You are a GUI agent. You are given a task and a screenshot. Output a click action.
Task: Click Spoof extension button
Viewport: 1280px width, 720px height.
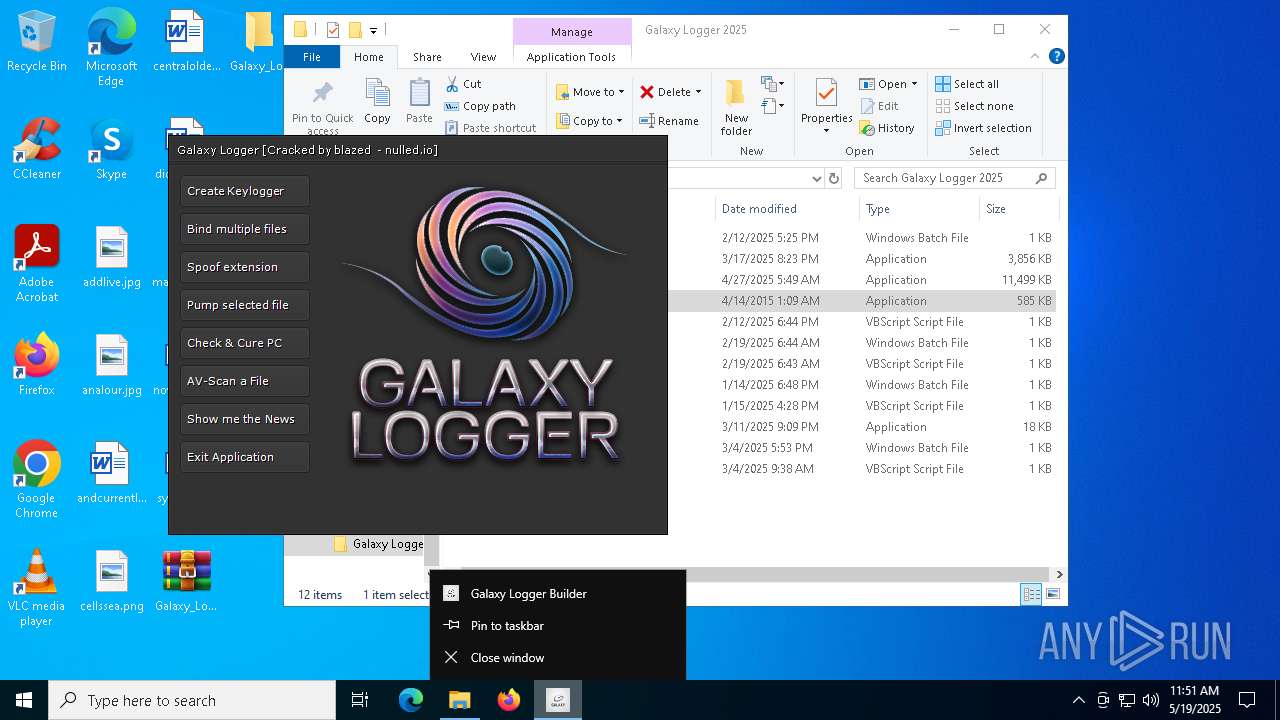(x=245, y=267)
